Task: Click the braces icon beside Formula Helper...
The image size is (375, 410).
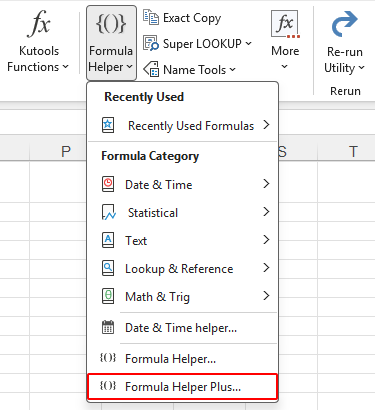Action: pyautogui.click(x=108, y=358)
